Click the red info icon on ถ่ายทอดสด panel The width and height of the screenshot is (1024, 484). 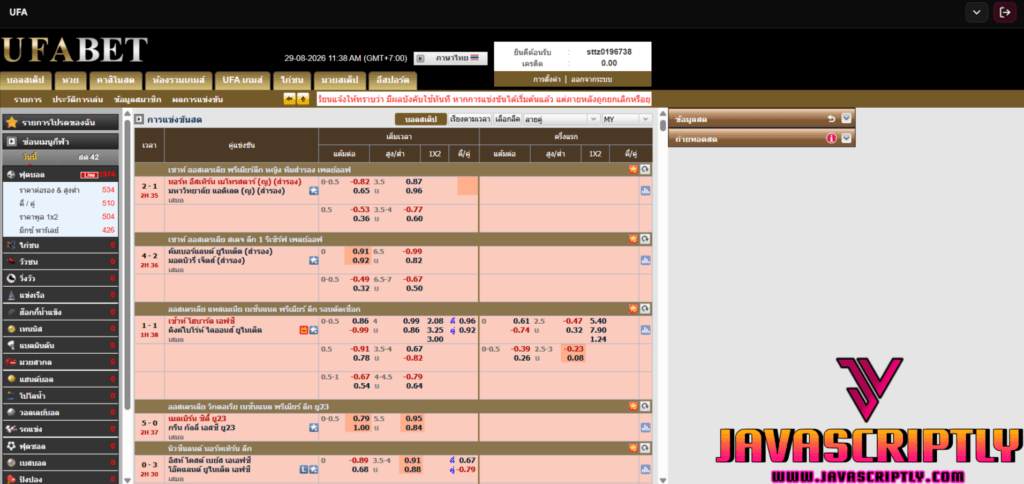[831, 138]
